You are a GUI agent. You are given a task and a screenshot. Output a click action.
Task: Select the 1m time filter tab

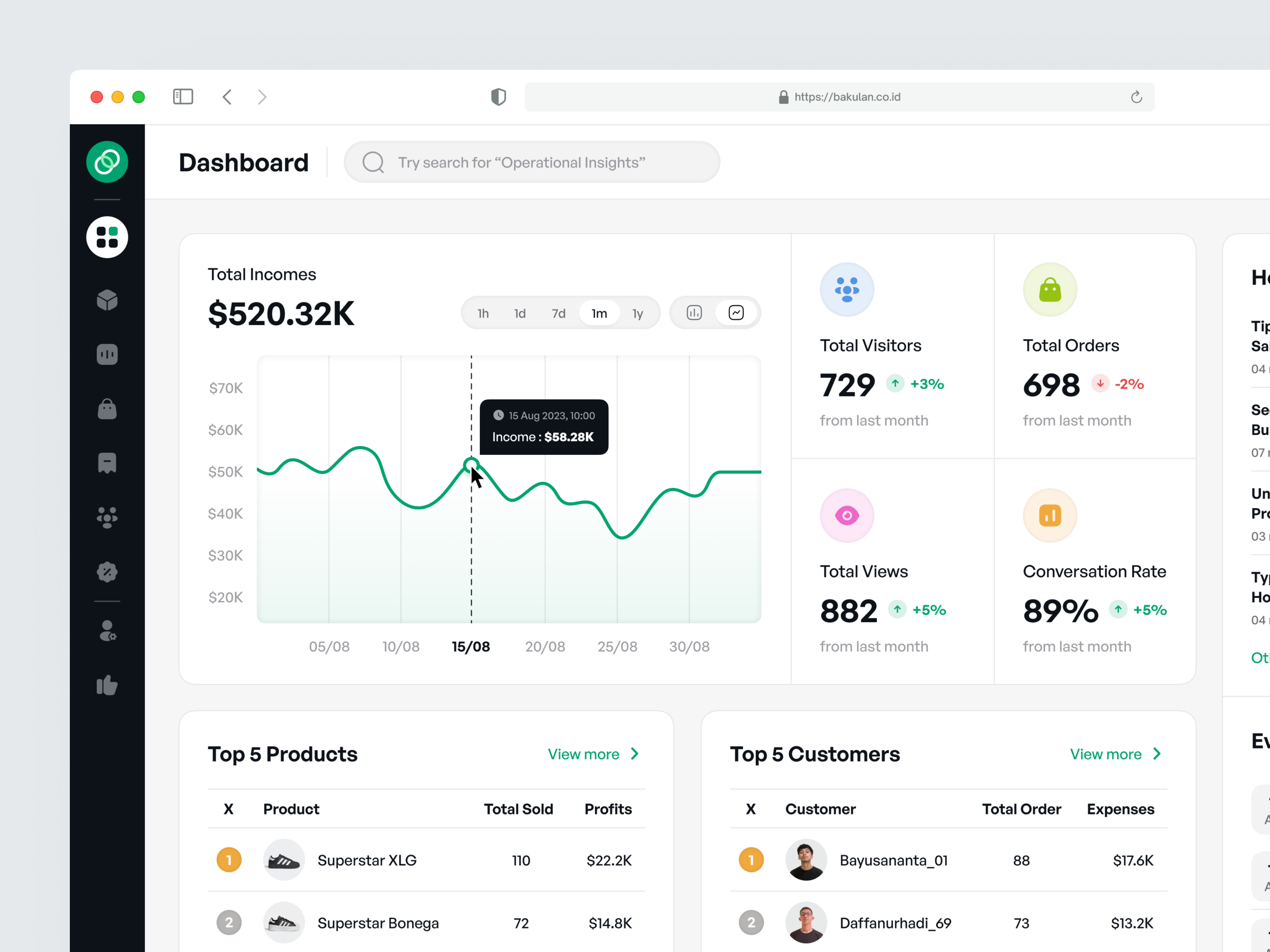point(599,313)
